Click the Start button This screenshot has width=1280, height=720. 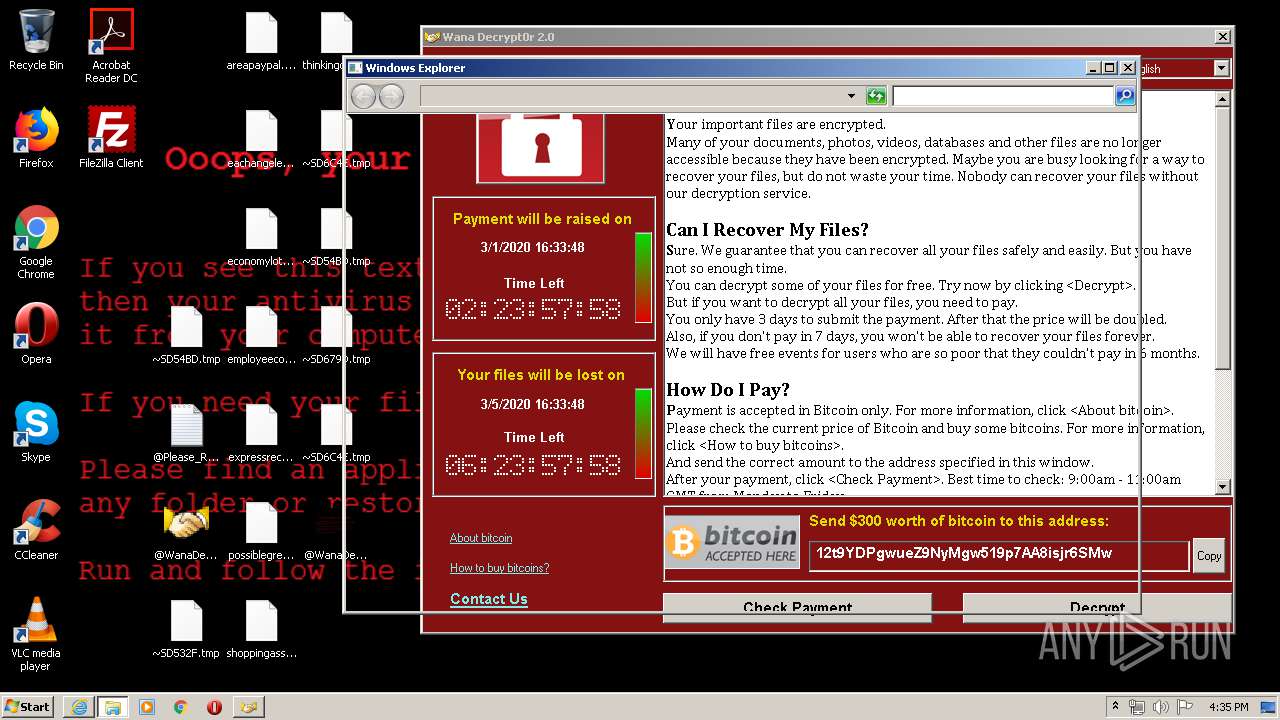point(29,707)
